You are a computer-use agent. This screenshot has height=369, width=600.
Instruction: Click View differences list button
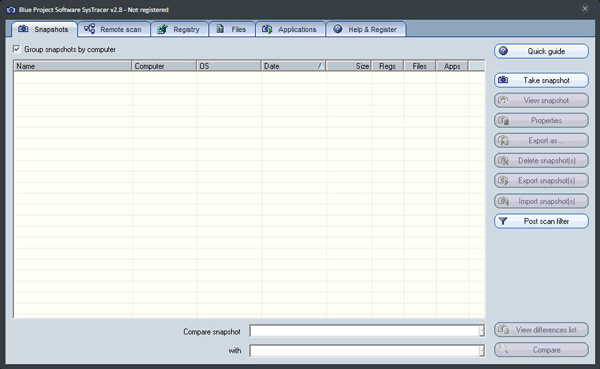541,330
